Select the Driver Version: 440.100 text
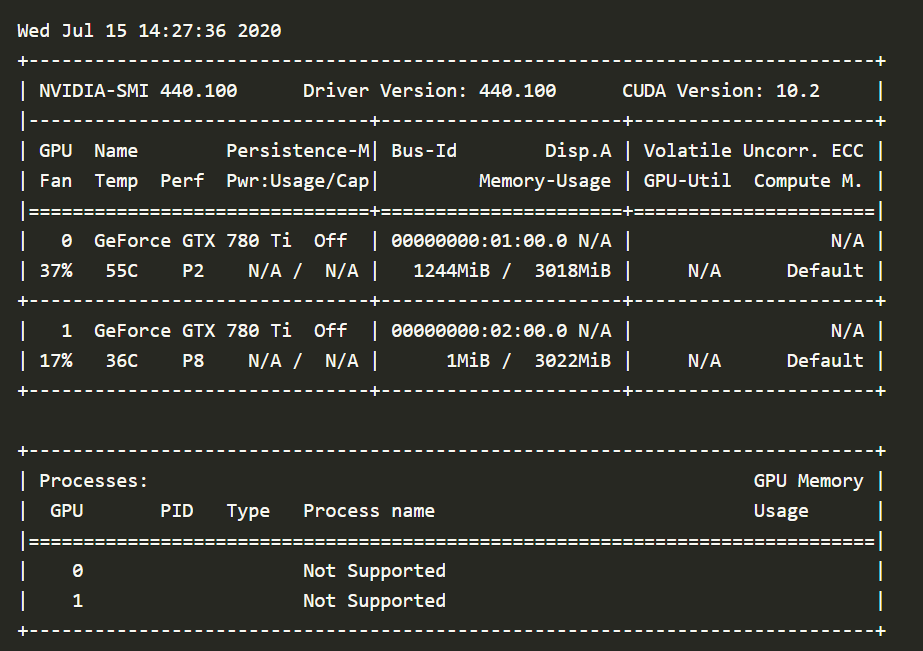Image resolution: width=923 pixels, height=651 pixels. [429, 91]
